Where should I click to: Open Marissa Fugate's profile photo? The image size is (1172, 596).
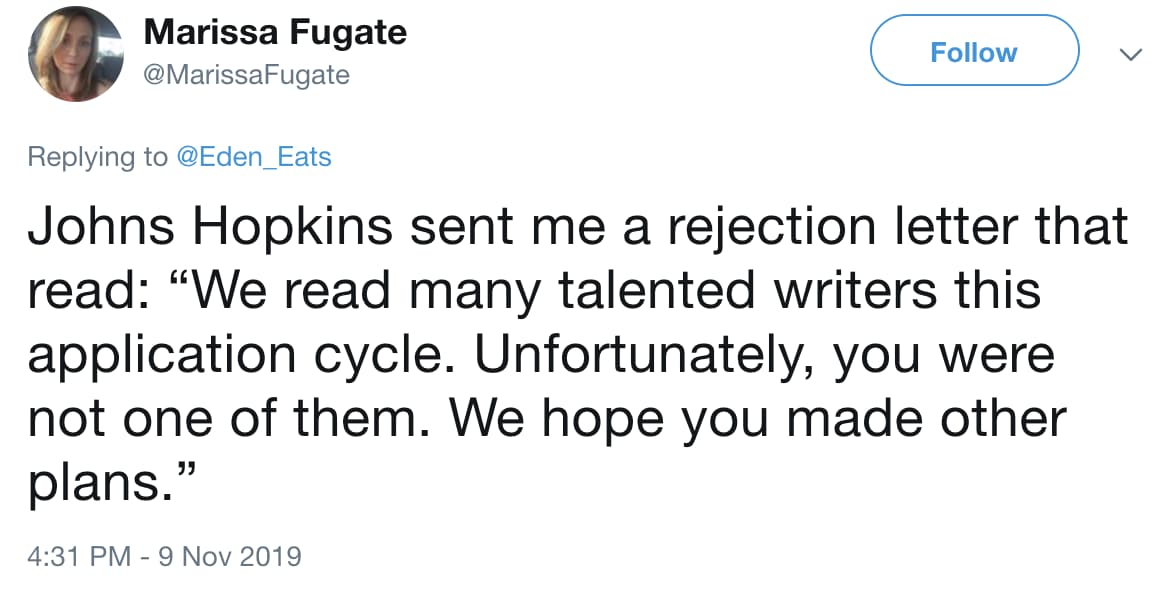coord(75,55)
